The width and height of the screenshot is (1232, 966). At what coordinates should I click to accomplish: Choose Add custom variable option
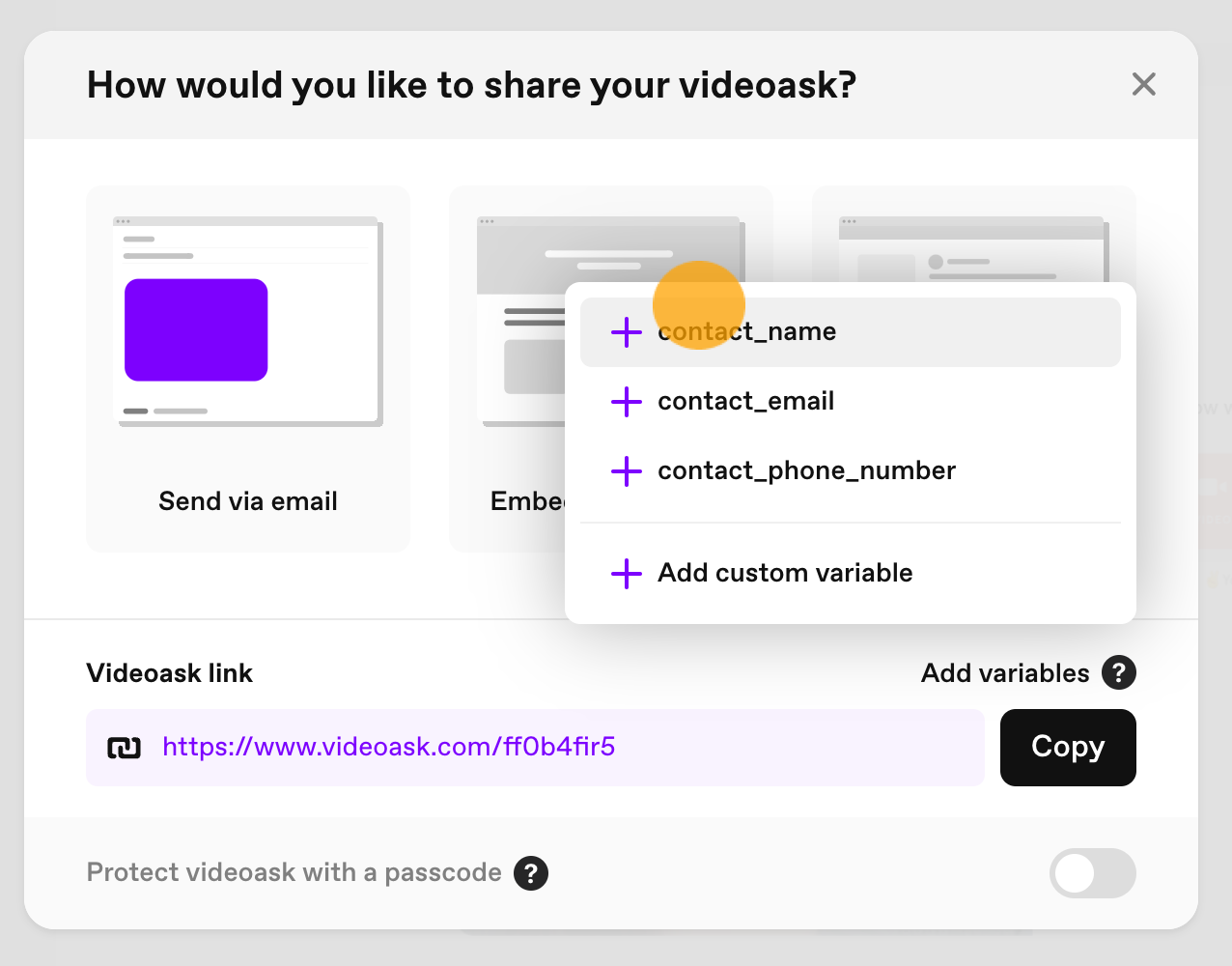[x=850, y=573]
